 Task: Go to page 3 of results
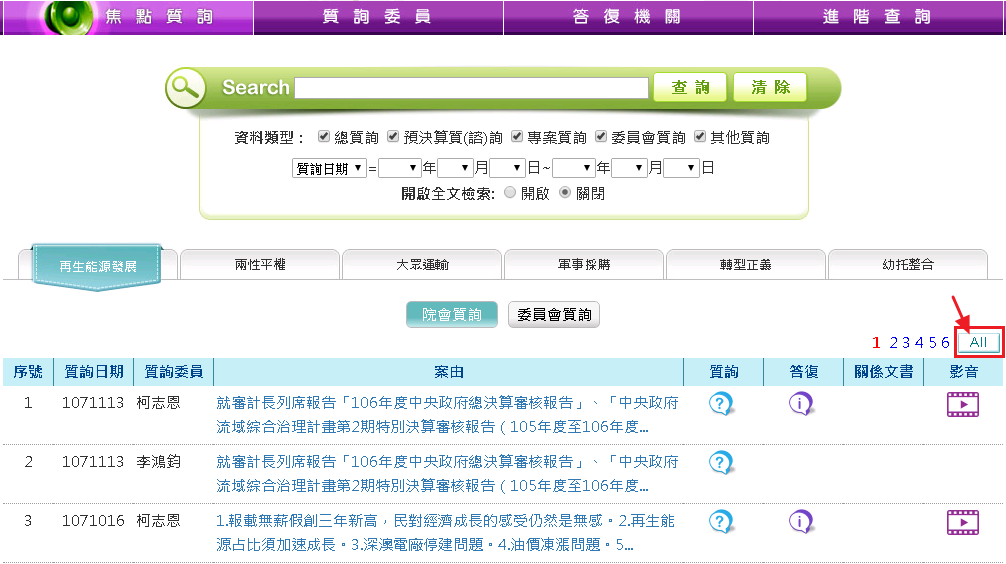tap(906, 342)
